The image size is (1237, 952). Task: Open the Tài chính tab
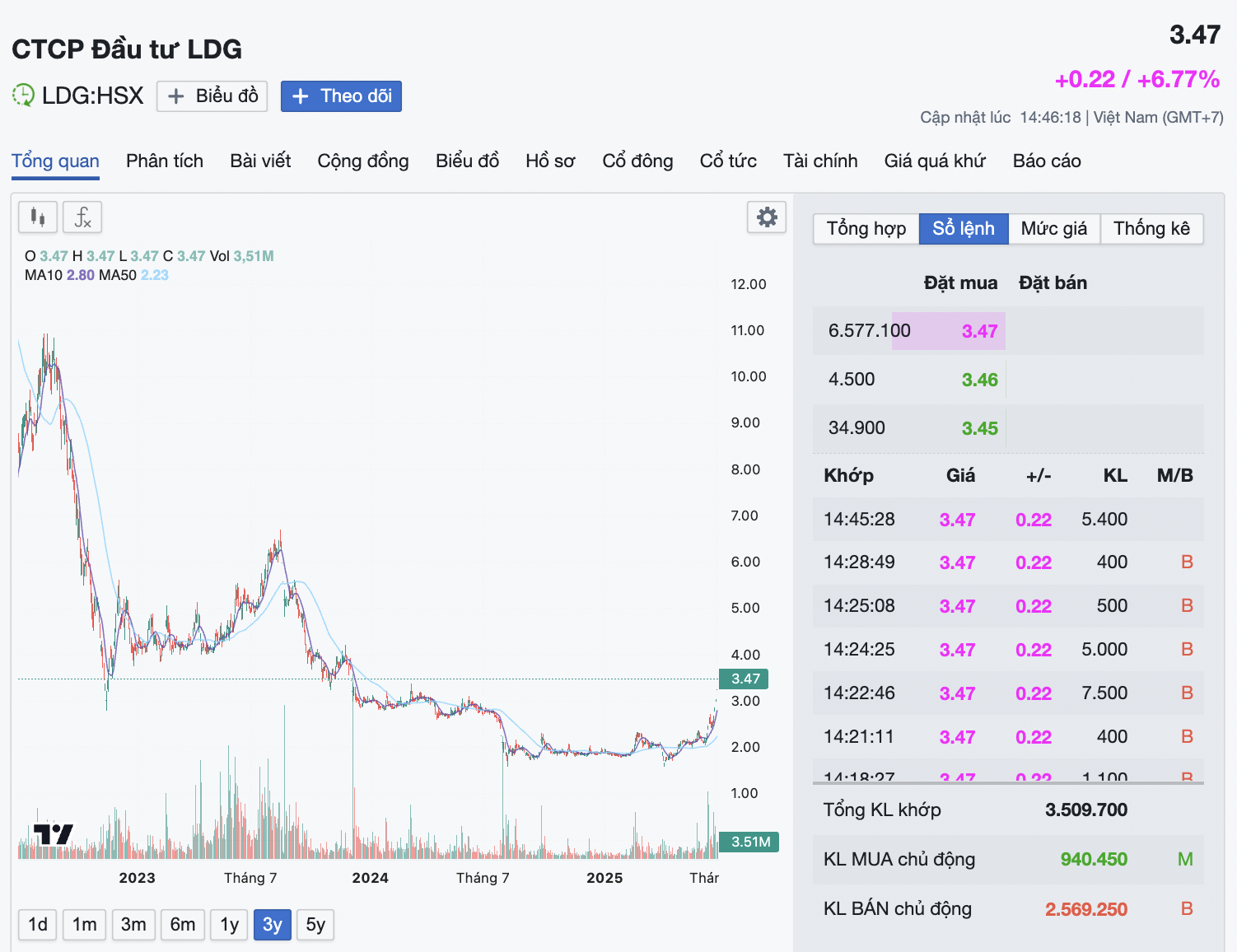point(820,161)
